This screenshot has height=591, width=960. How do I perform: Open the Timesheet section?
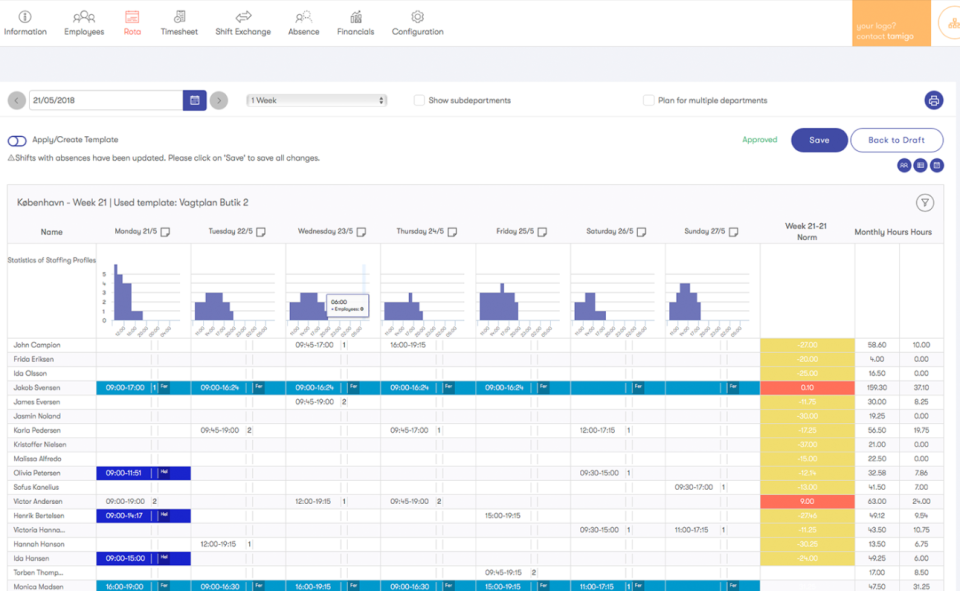(x=179, y=20)
